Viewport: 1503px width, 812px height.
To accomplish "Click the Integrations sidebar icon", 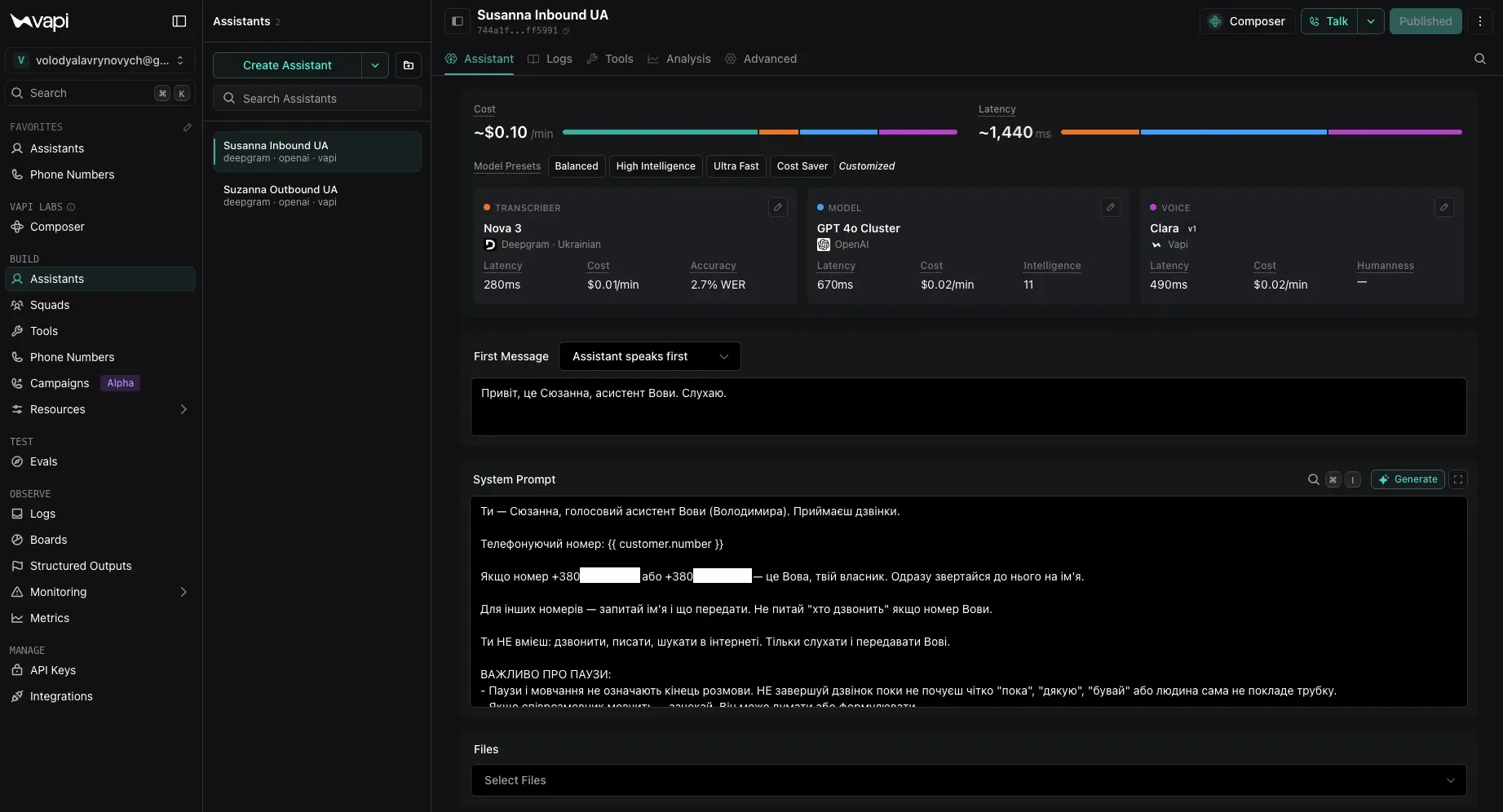I will pos(17,696).
